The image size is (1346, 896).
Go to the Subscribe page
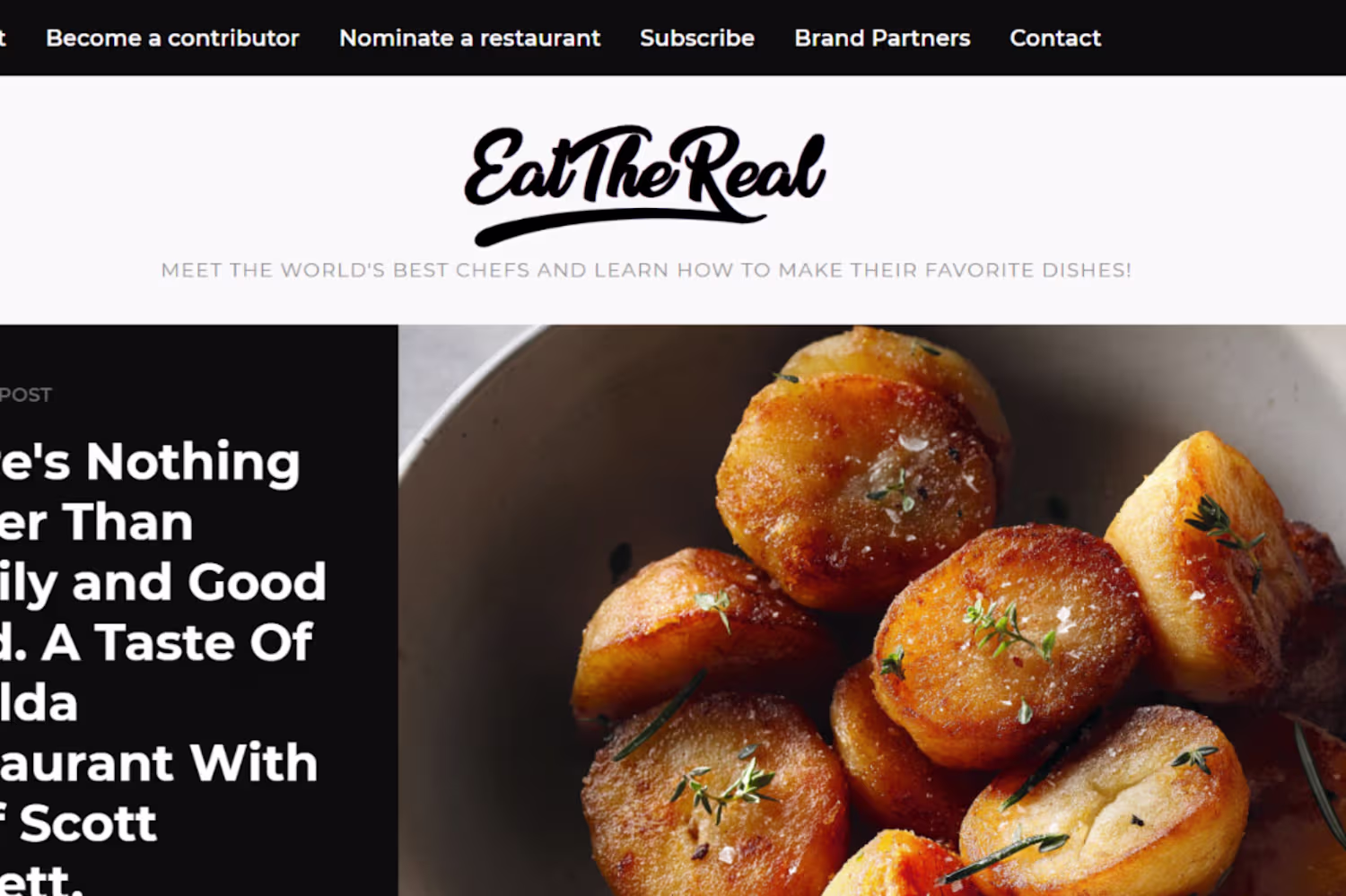pos(697,38)
